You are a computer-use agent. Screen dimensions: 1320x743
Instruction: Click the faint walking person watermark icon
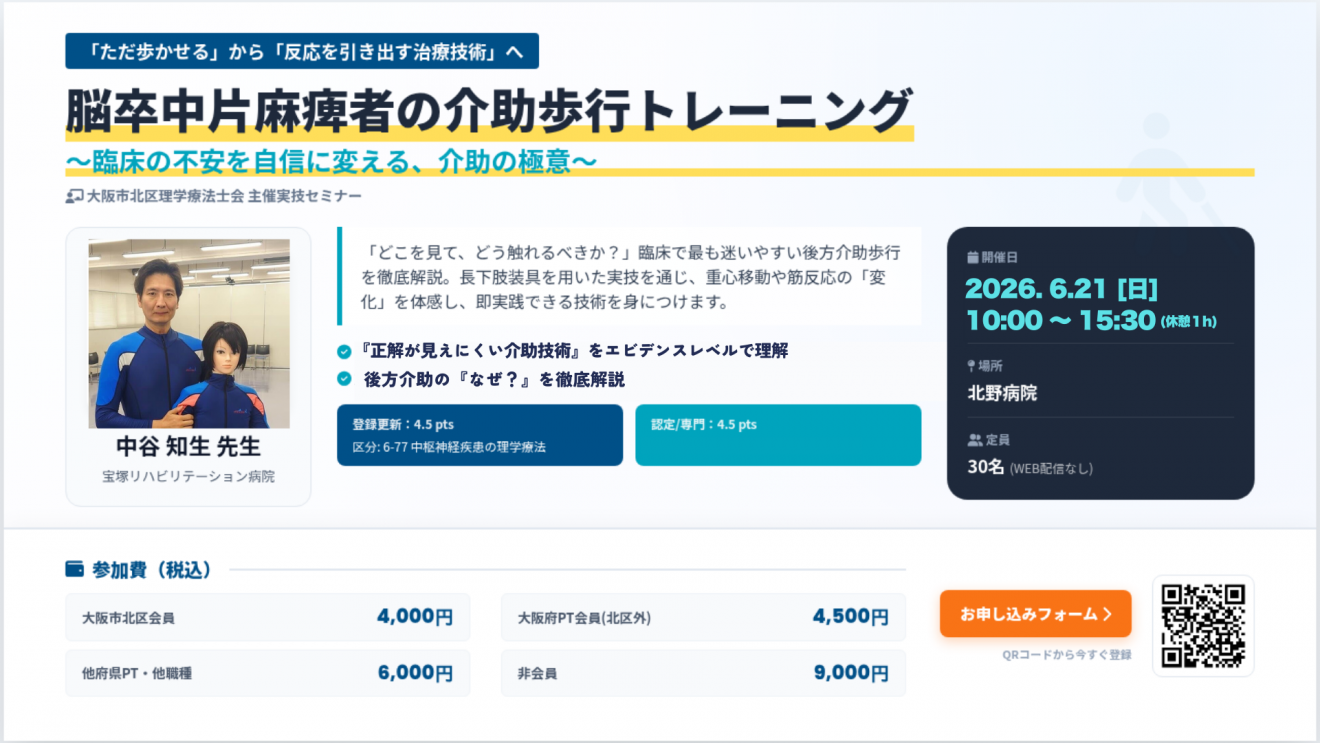(1165, 170)
